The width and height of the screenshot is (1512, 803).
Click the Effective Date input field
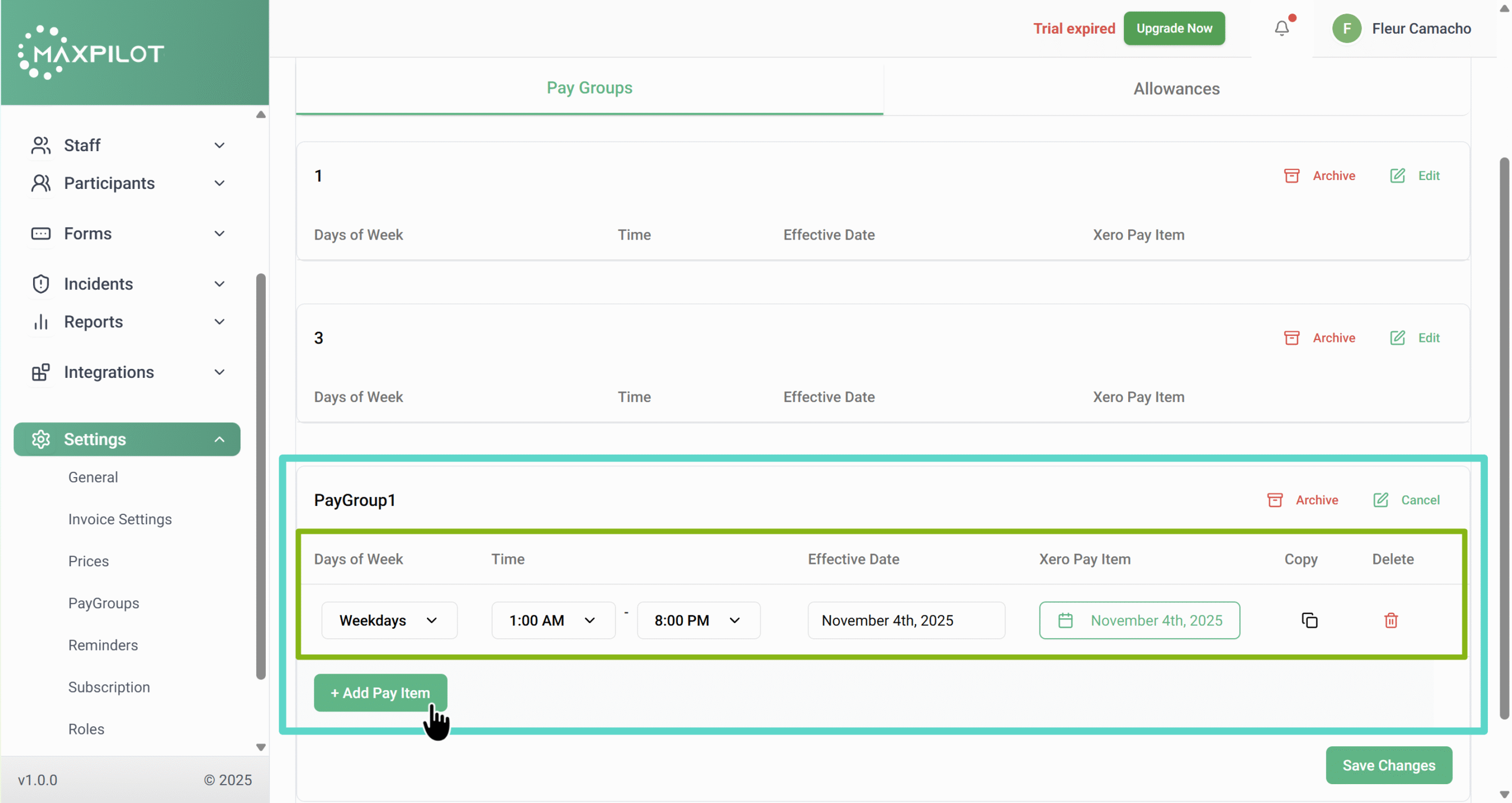tap(905, 621)
